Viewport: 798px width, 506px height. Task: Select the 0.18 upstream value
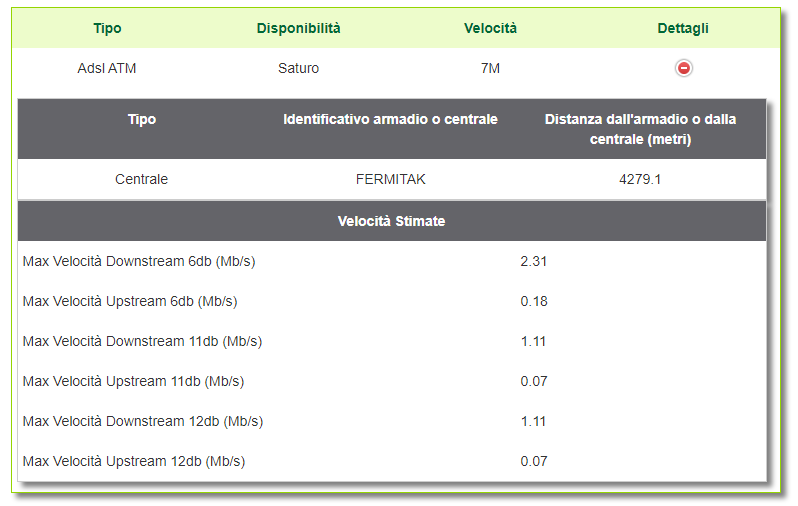534,301
